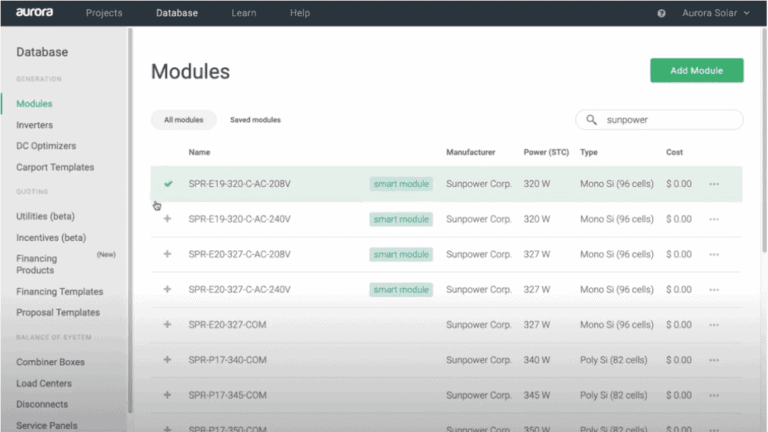Add SPR-E20-327-COM with its plus icon

click(x=168, y=324)
